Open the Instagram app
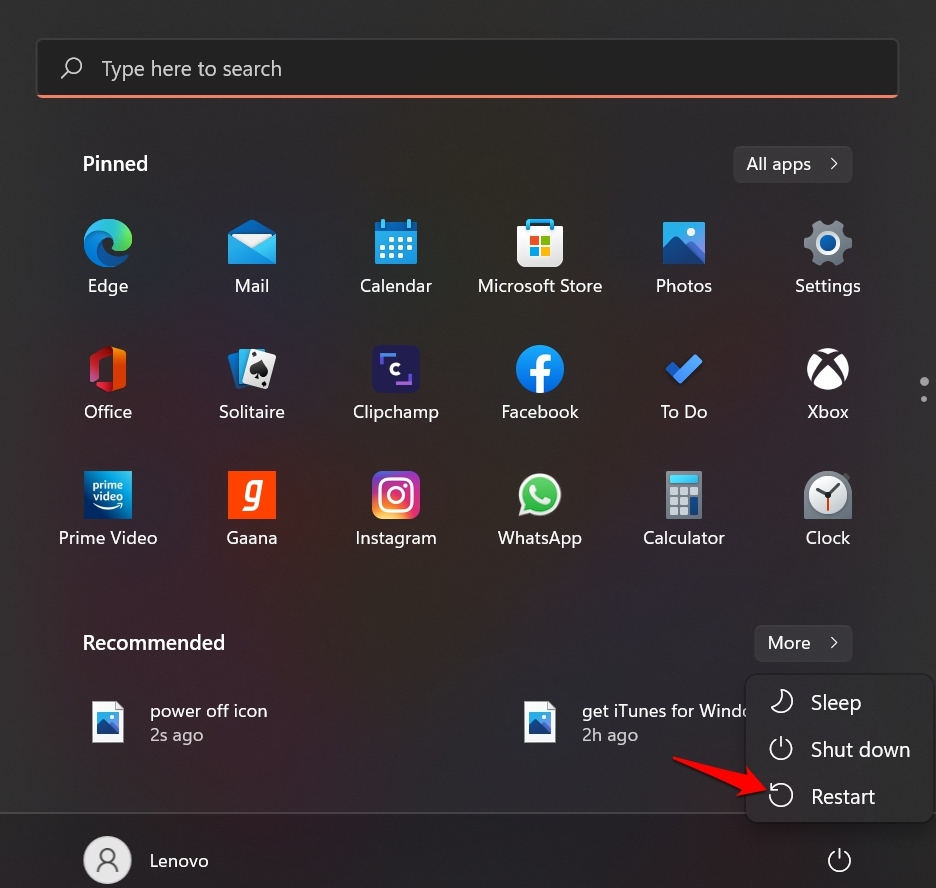This screenshot has width=936, height=888. point(396,509)
